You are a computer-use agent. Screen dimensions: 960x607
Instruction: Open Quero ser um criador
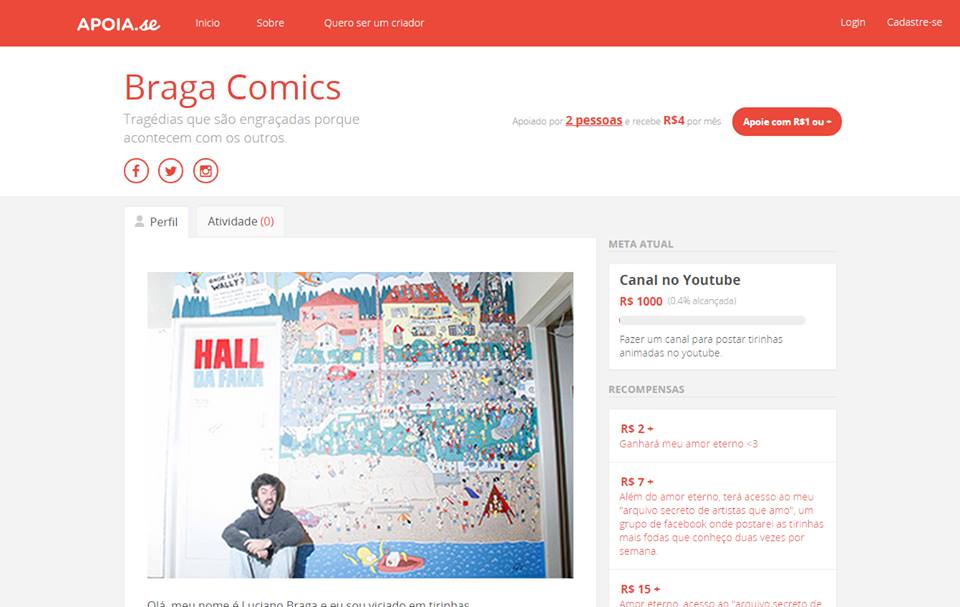(x=374, y=23)
